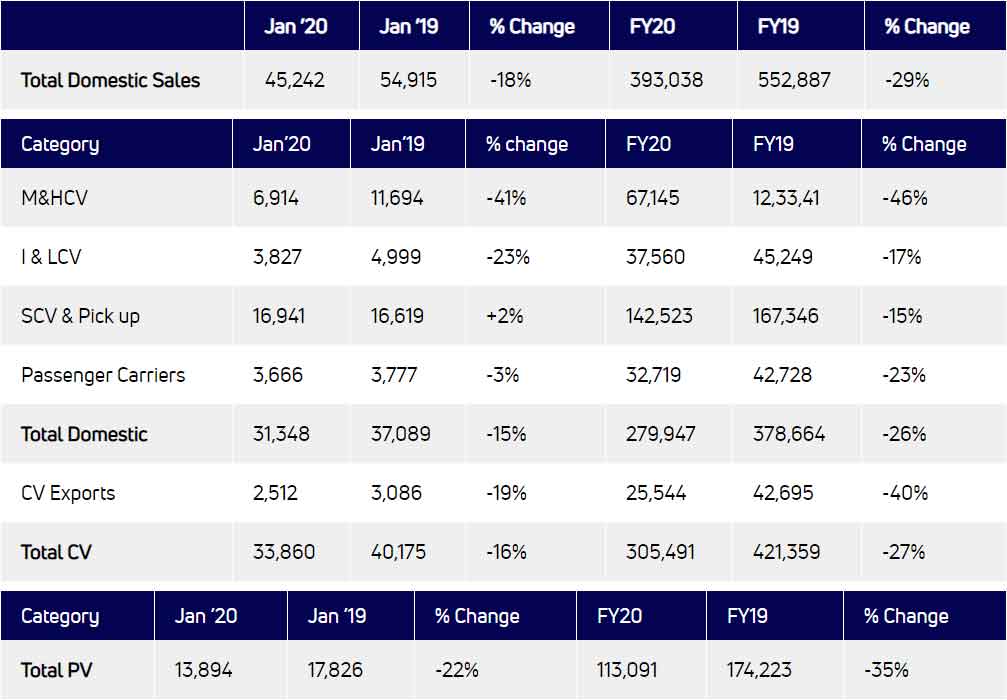Screen dimensions: 1007x700
Task: Select the CV Exports row label
Action: (68, 493)
